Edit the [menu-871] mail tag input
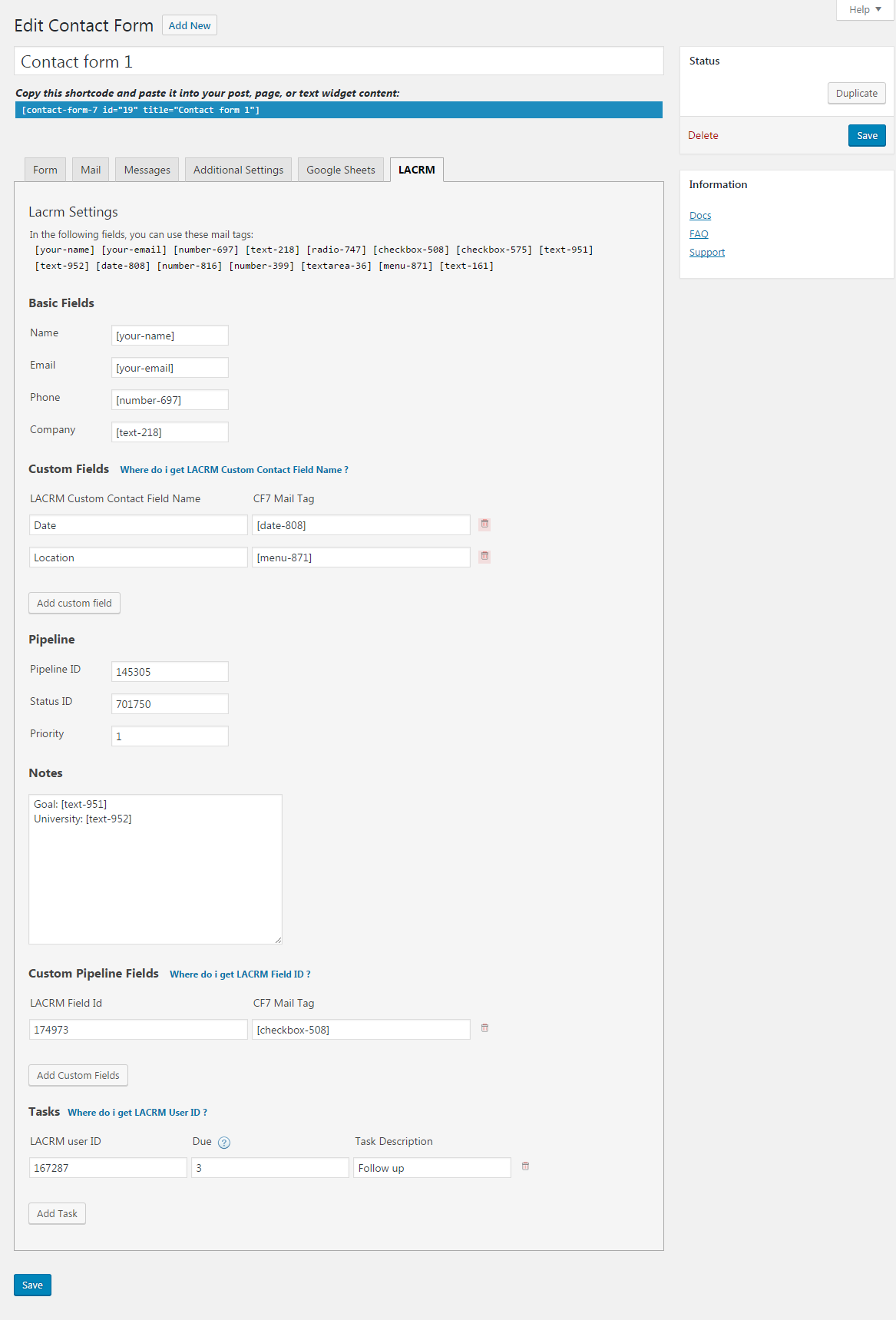This screenshot has width=896, height=1320. (361, 557)
